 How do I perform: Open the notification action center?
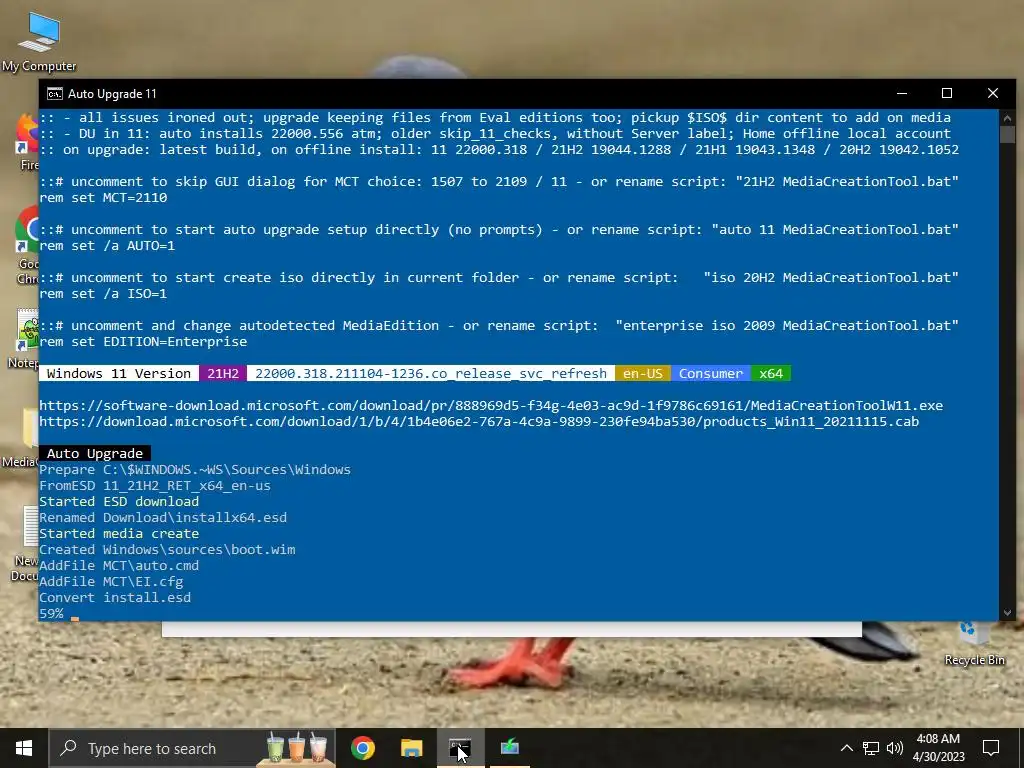[x=991, y=748]
